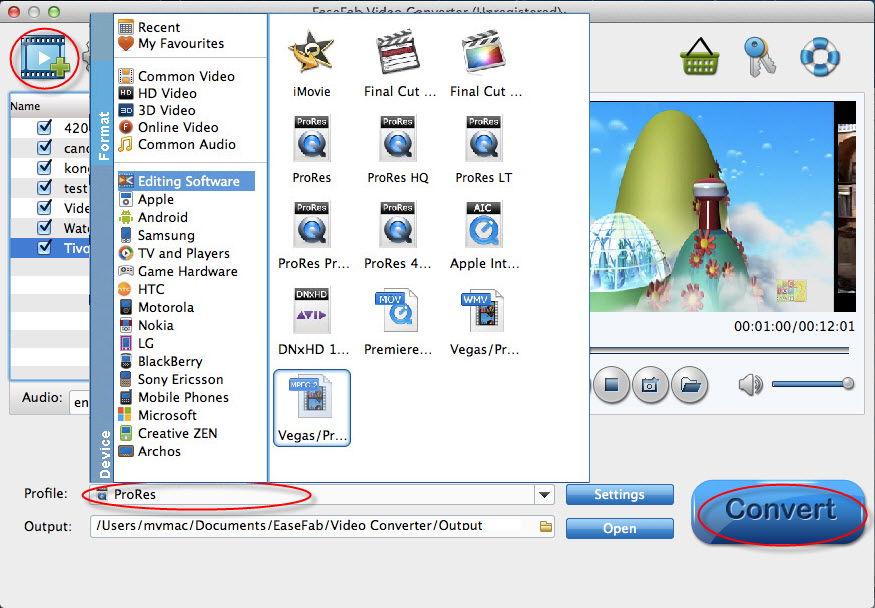Open the lifebuoy help icon
875x608 pixels.
point(820,56)
